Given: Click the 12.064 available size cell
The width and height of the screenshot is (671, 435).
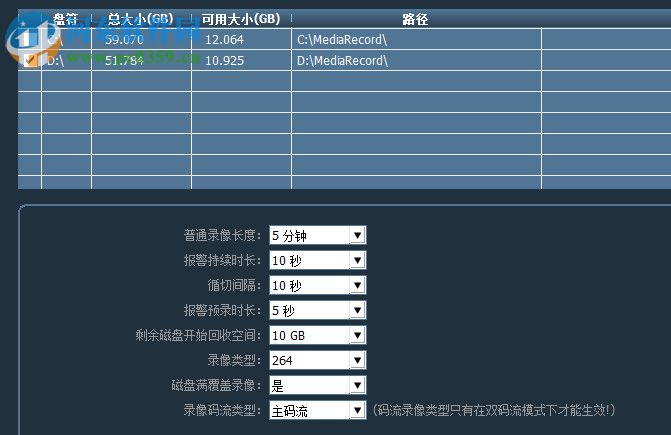Looking at the screenshot, I should [x=241, y=39].
